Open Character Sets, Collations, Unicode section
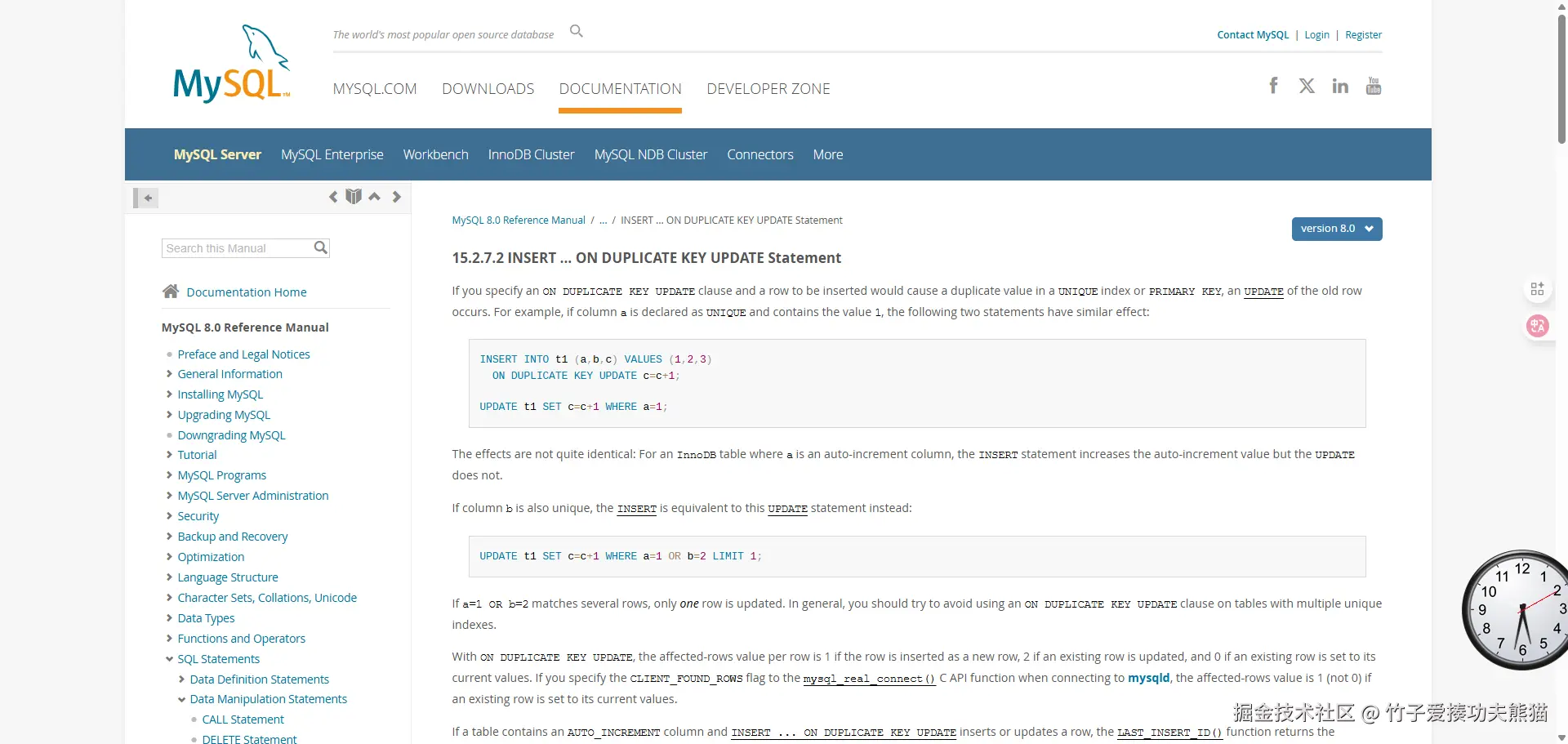Viewport: 1568px width, 744px height. pyautogui.click(x=267, y=598)
